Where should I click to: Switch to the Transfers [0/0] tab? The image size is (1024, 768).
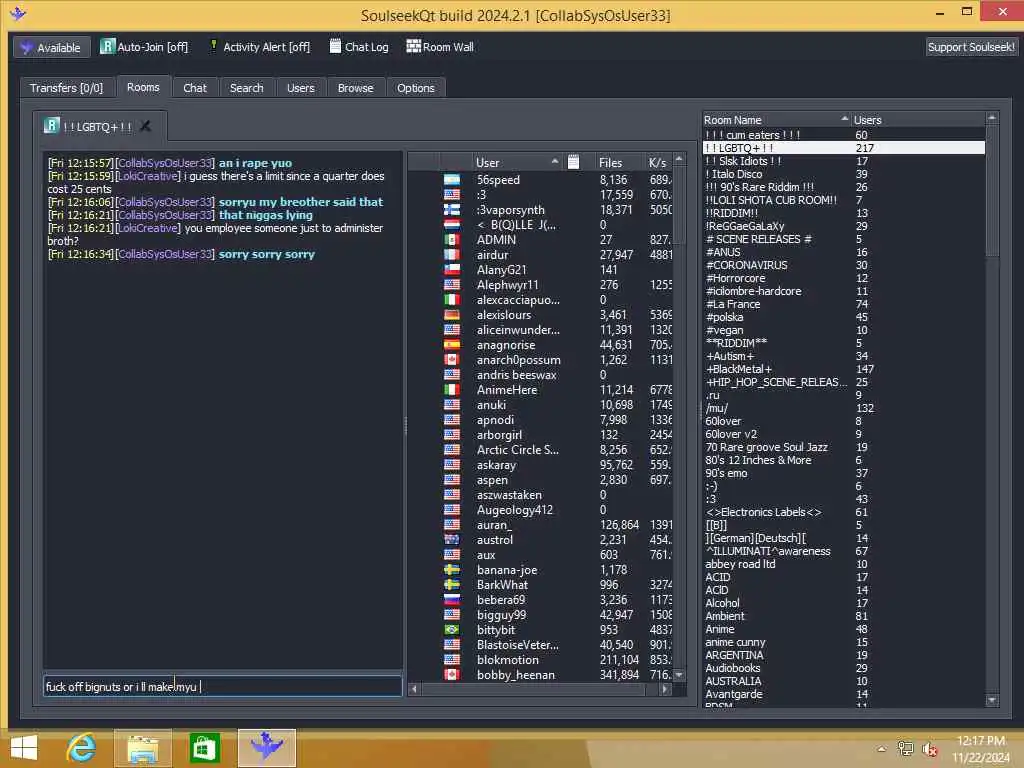coord(66,88)
